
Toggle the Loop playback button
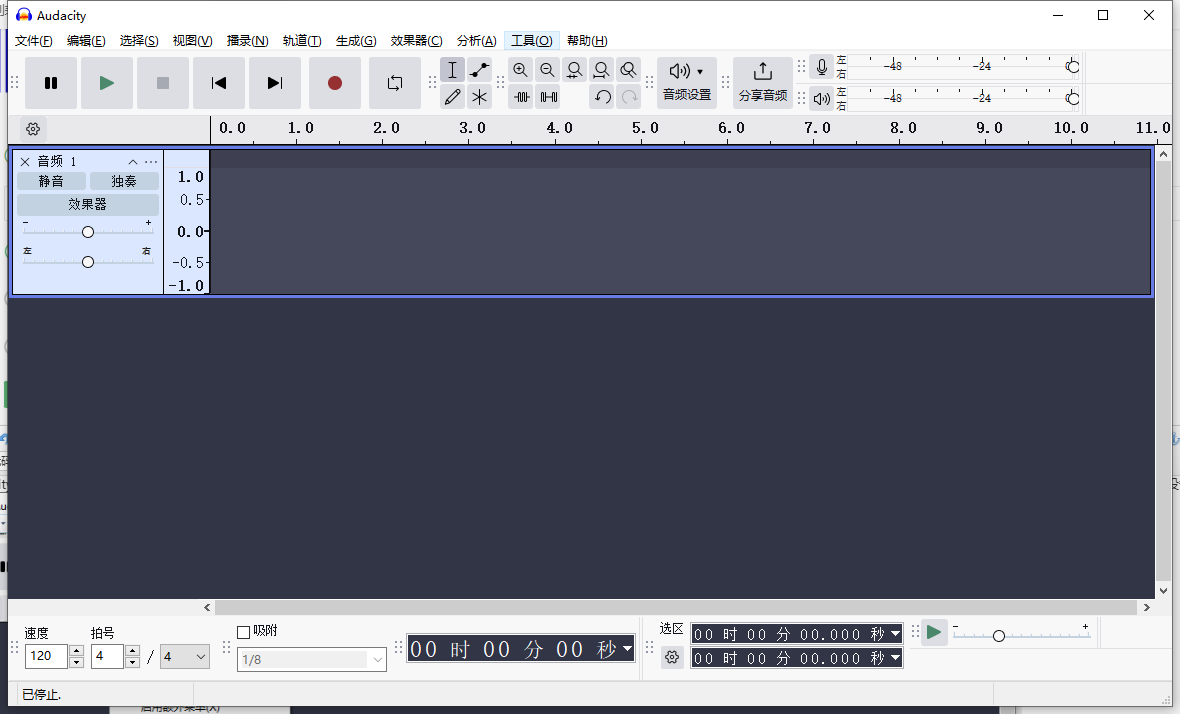click(x=394, y=83)
